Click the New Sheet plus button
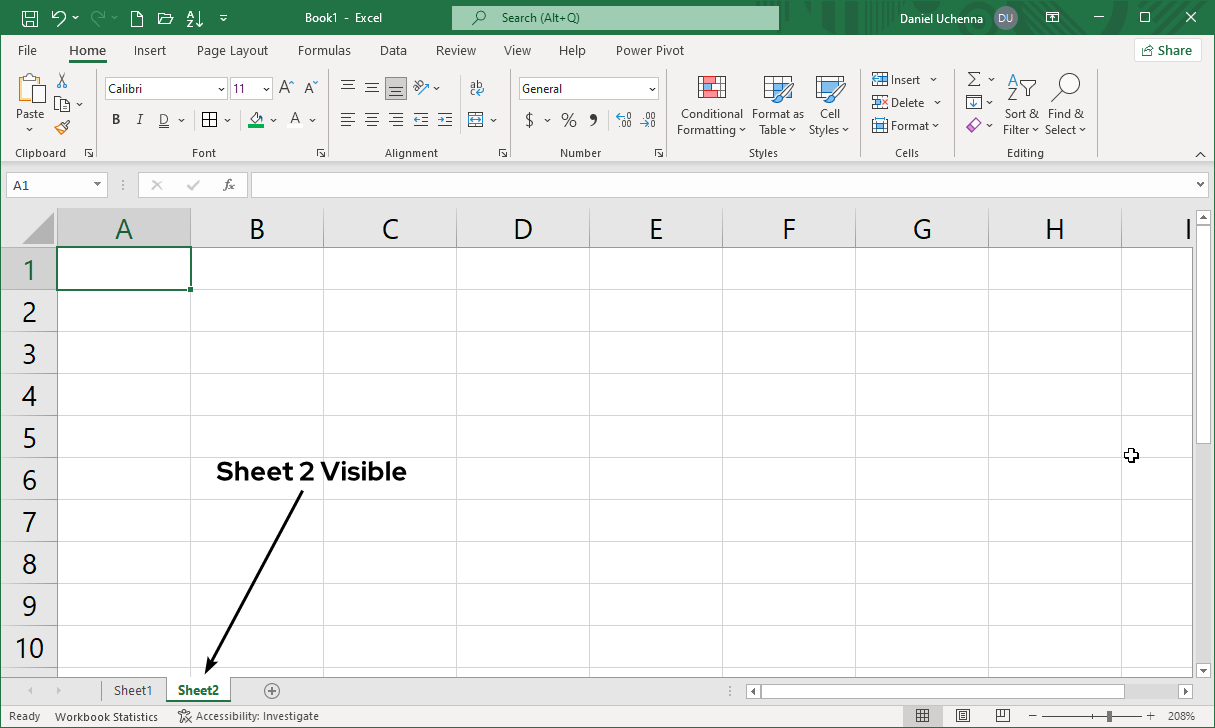Viewport: 1215px width, 728px height. 271,690
